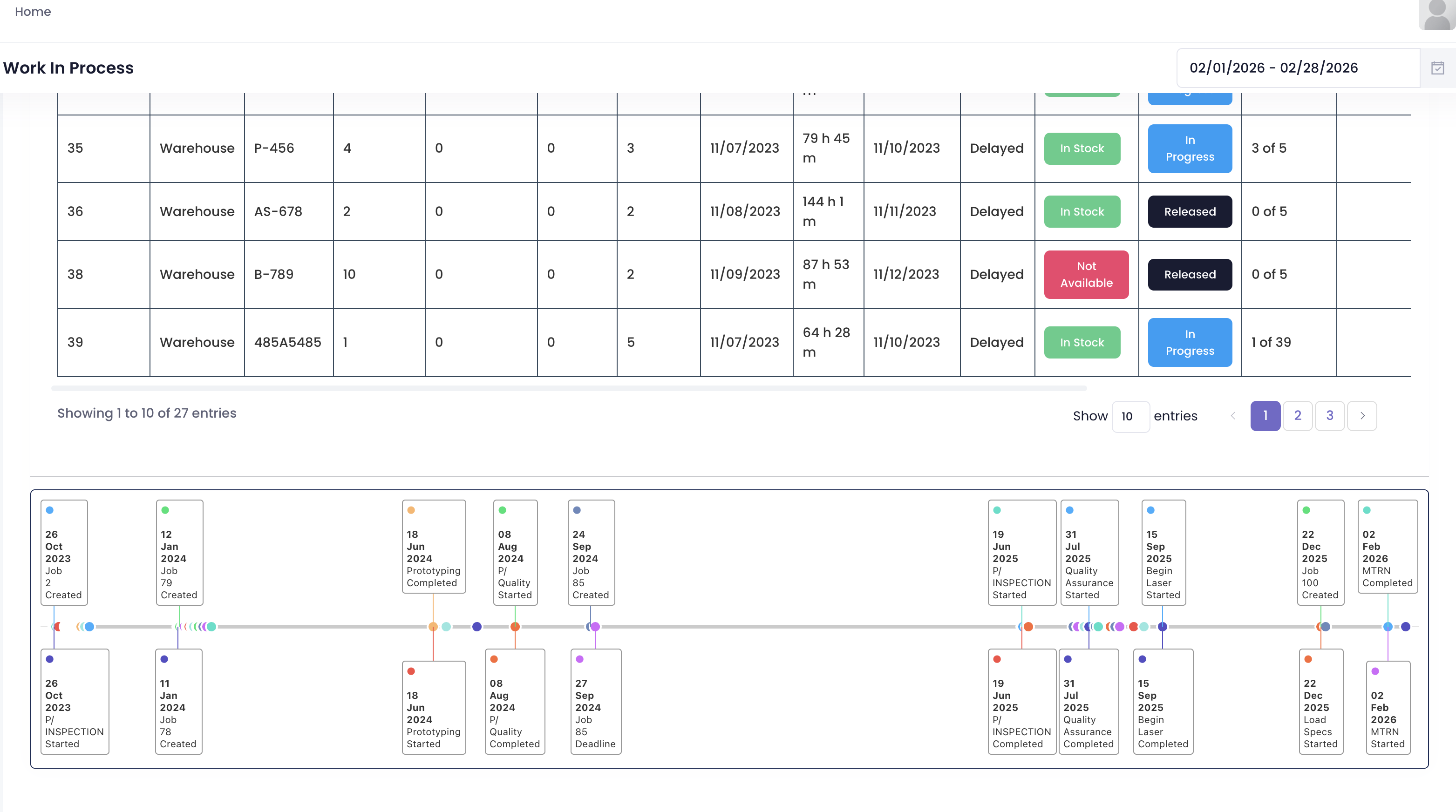Click the Home breadcrumb link
The height and width of the screenshot is (812, 1456).
[x=33, y=11]
